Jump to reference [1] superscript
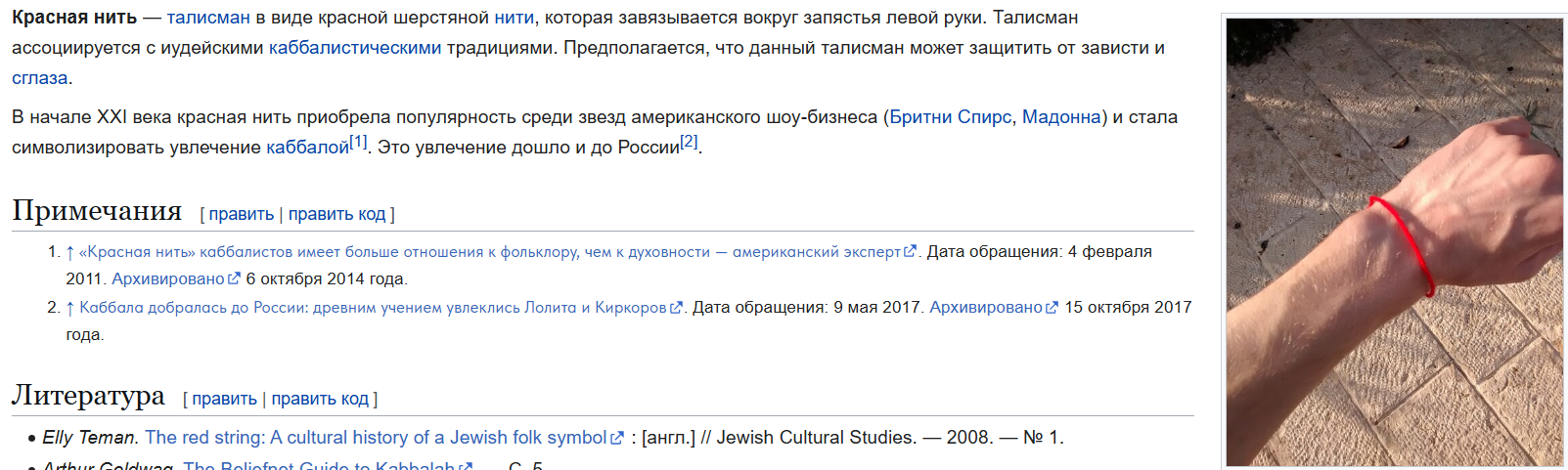Screen dimensions: 1568x470 359,142
